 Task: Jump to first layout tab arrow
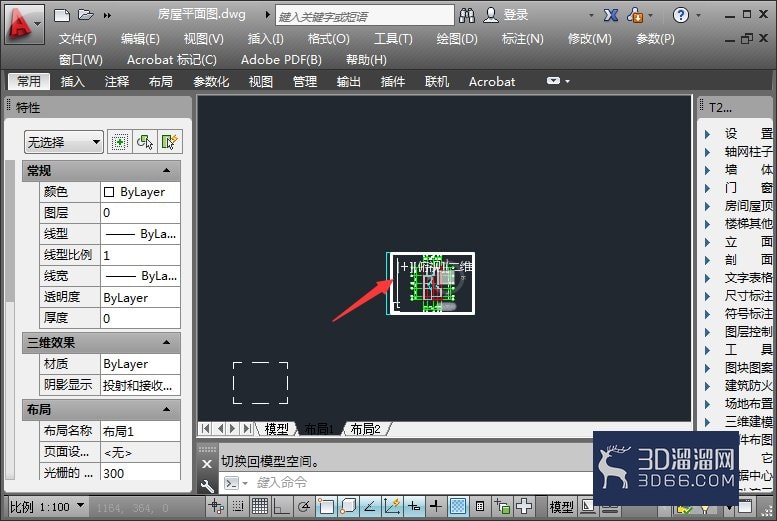coord(206,428)
